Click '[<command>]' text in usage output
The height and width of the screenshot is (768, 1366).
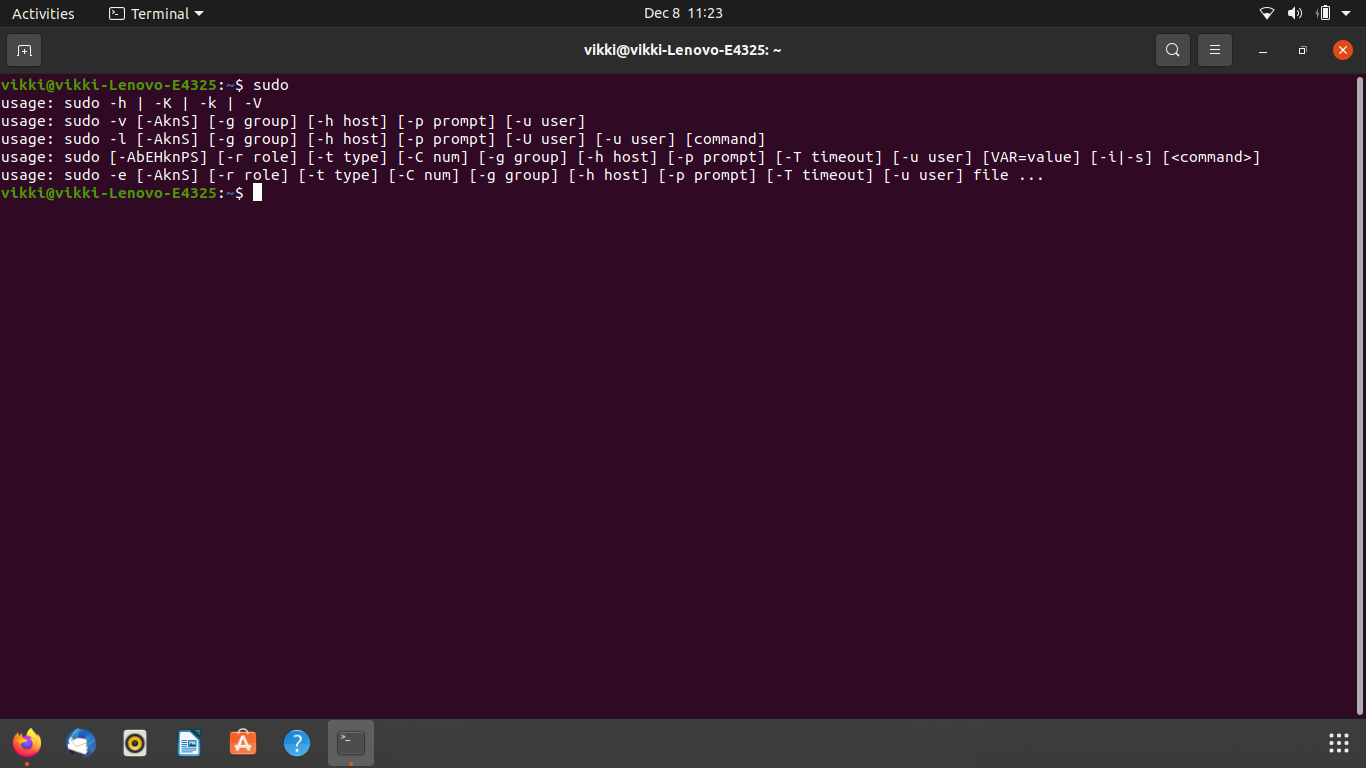tap(1211, 157)
